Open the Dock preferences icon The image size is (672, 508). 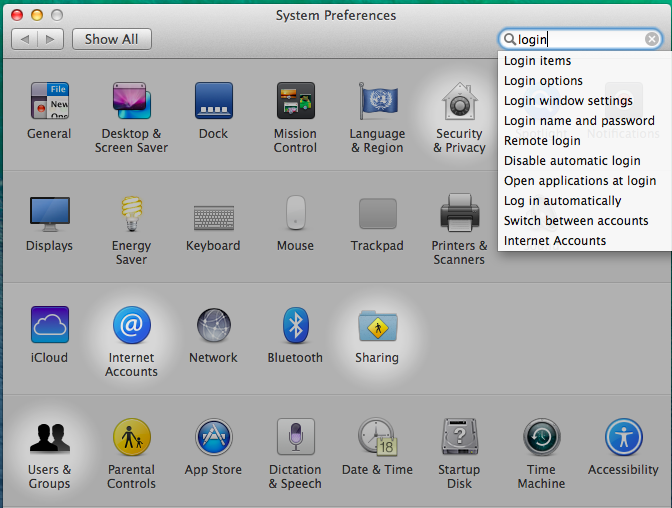[x=213, y=101]
